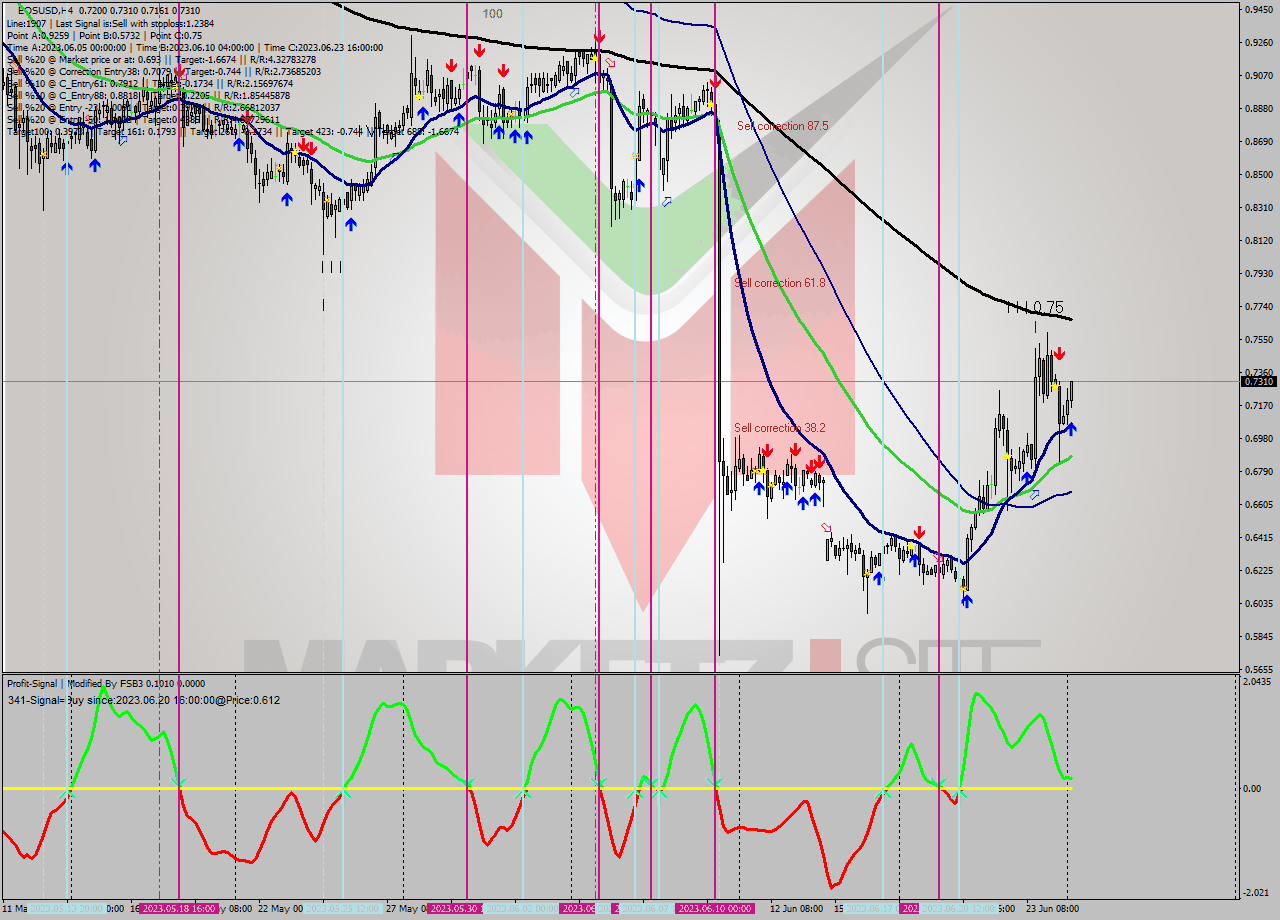The height and width of the screenshot is (920, 1280).
Task: Click the 0.7740 price axis label
Action: (x=1258, y=306)
